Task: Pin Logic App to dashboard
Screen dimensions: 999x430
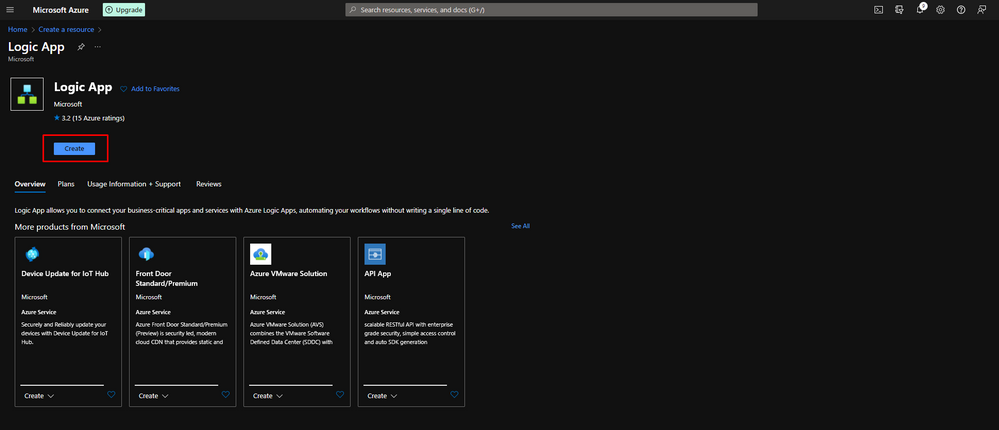Action: click(80, 47)
